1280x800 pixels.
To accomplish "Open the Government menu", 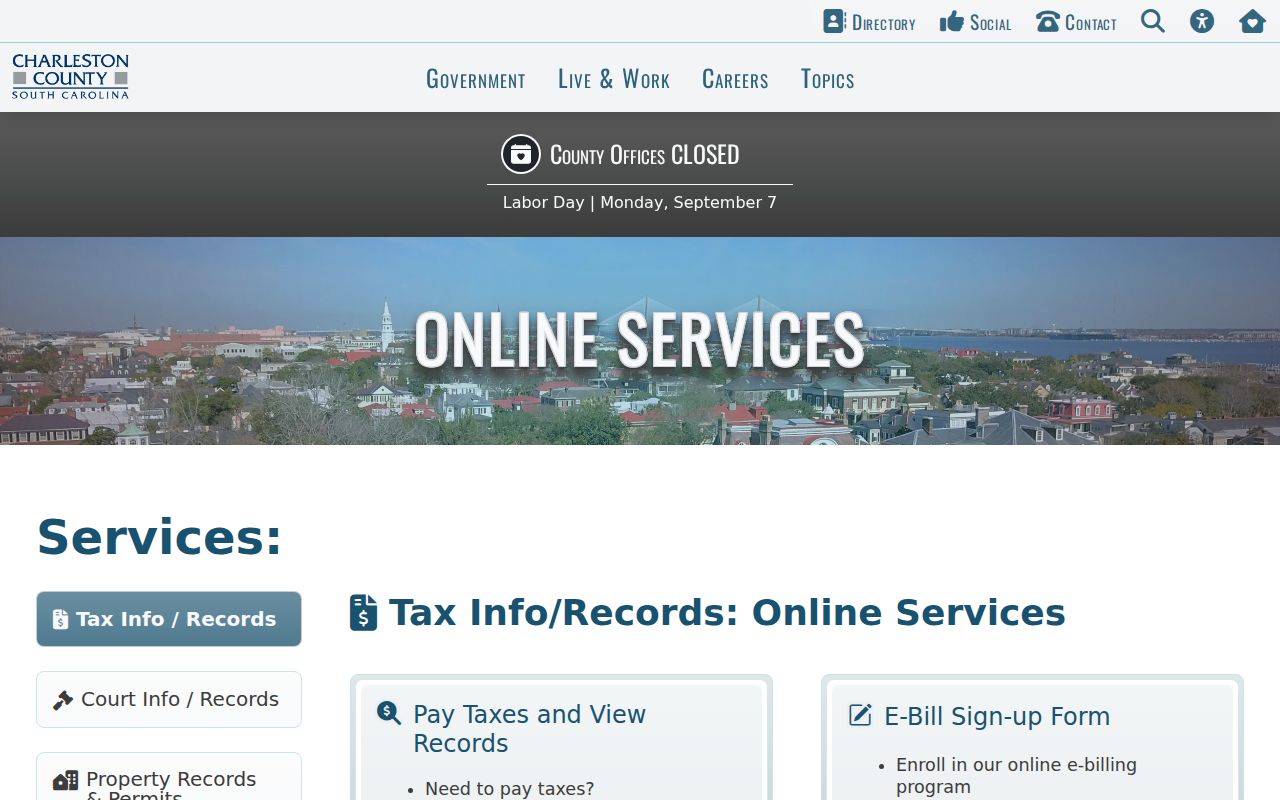I will coord(476,79).
